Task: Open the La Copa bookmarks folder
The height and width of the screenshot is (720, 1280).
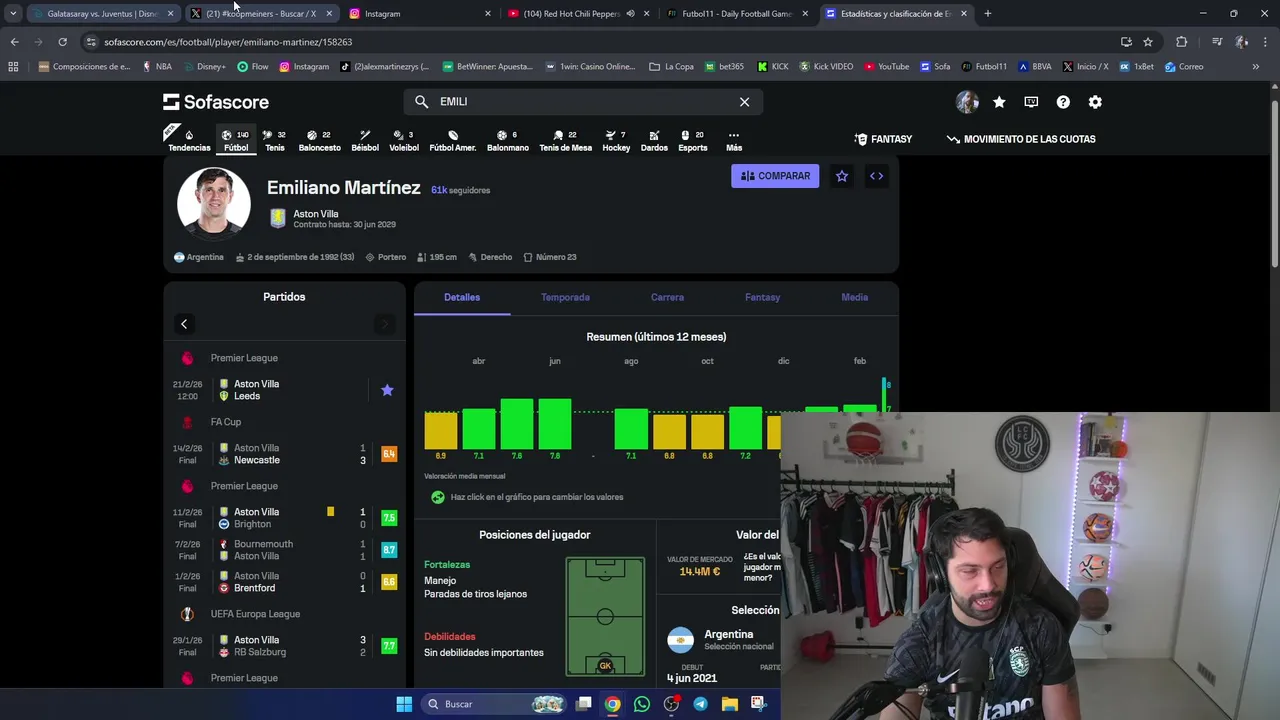Action: (x=671, y=67)
